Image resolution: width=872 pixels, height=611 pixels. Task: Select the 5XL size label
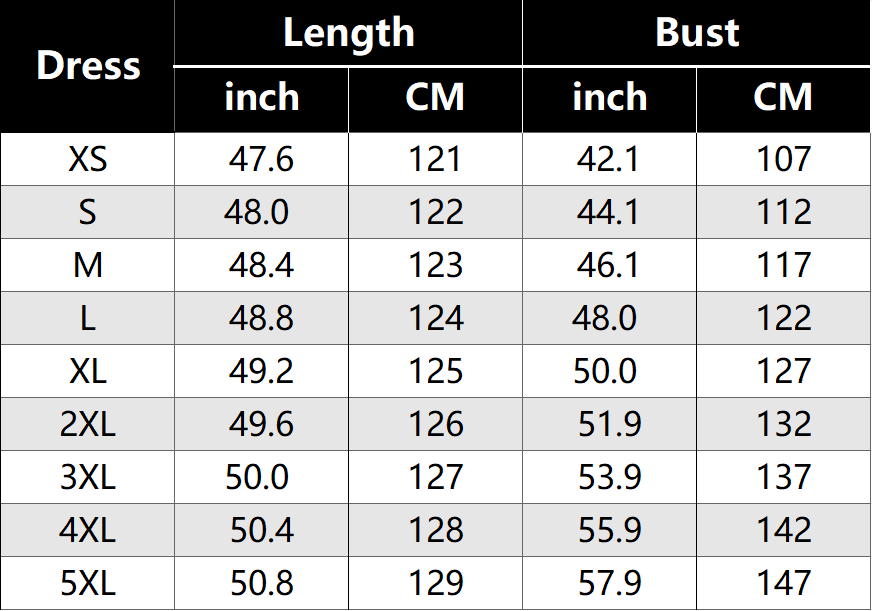[88, 583]
